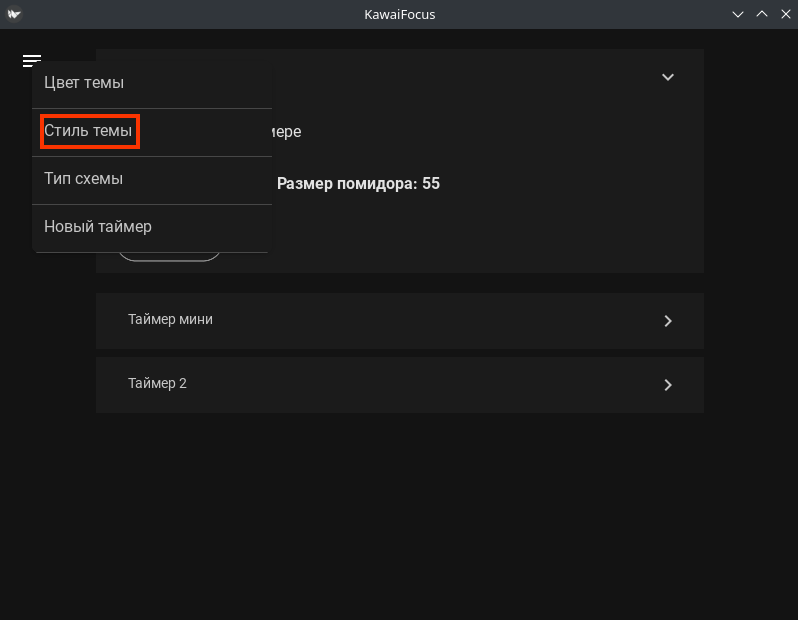Expand the 'Таймер 2' chevron arrow
The height and width of the screenshot is (620, 798).
tap(668, 385)
